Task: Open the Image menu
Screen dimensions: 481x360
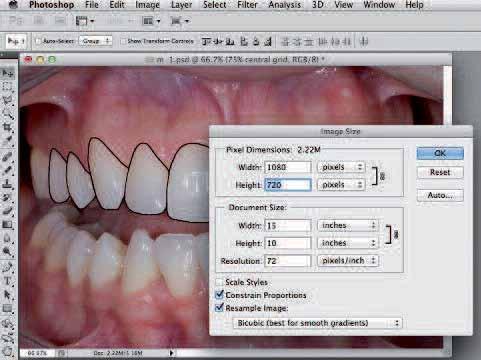Action: coord(147,5)
